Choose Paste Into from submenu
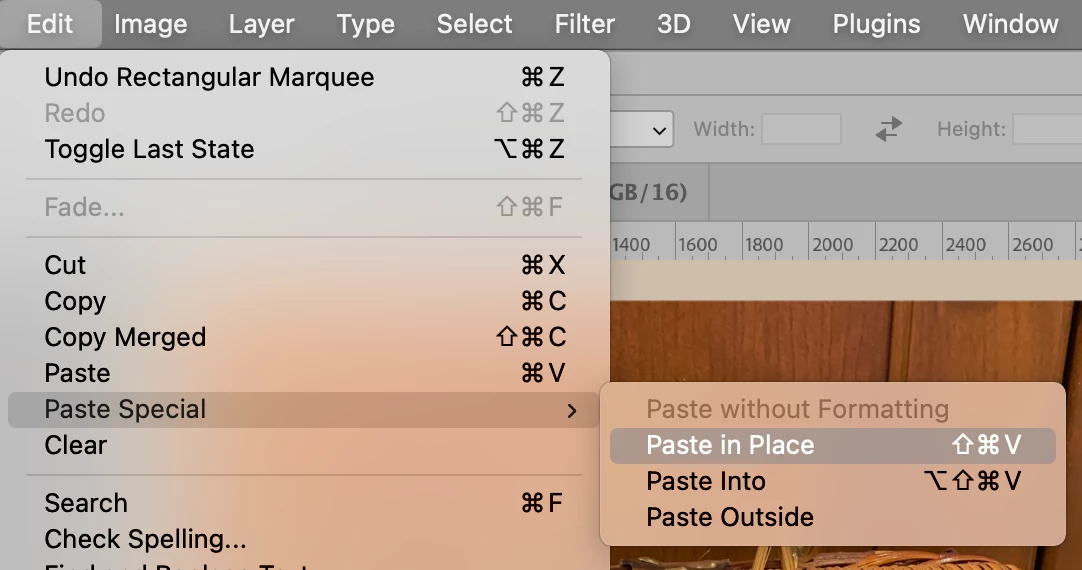Viewport: 1082px width, 570px height. pyautogui.click(x=706, y=481)
